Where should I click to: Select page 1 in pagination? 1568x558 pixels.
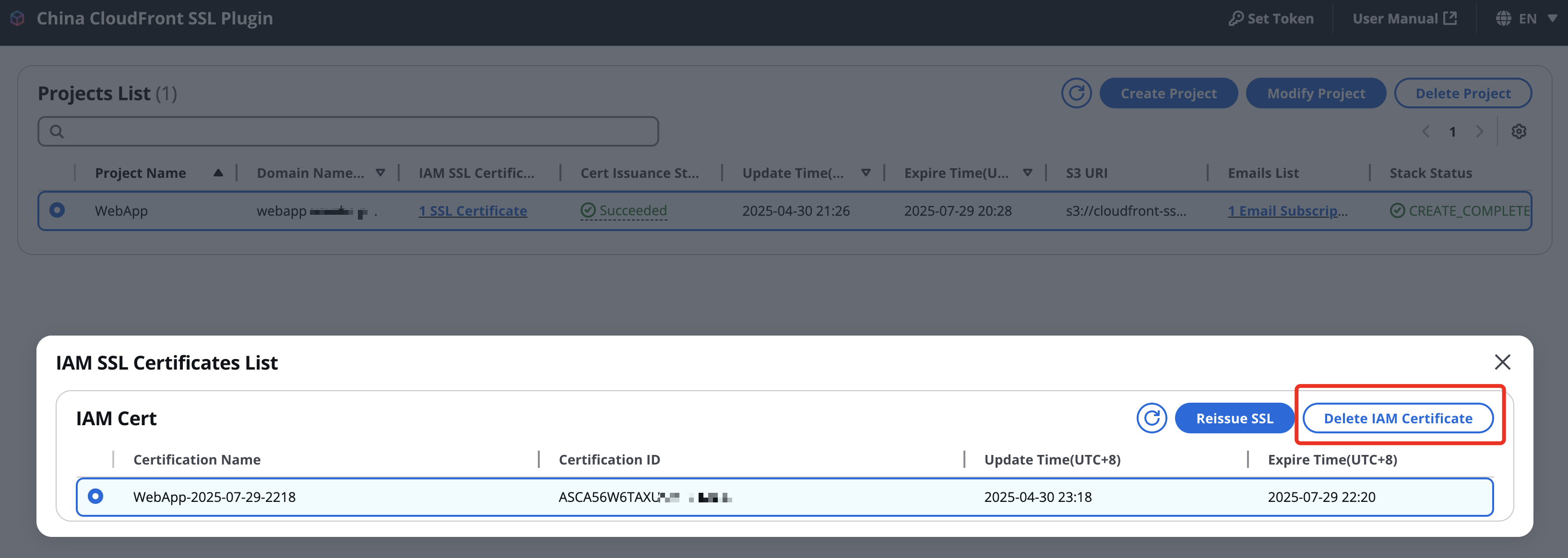(x=1452, y=132)
